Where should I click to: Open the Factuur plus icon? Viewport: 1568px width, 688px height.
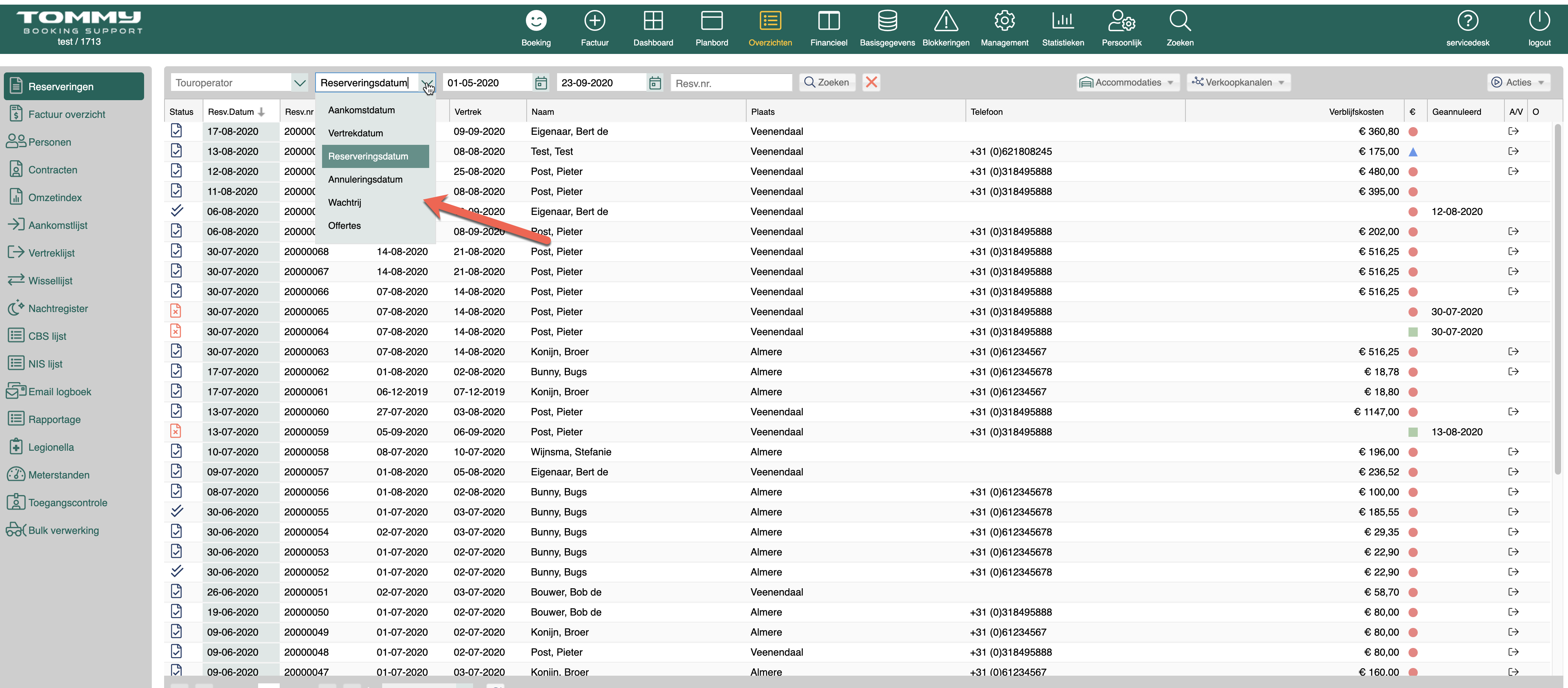tap(594, 21)
